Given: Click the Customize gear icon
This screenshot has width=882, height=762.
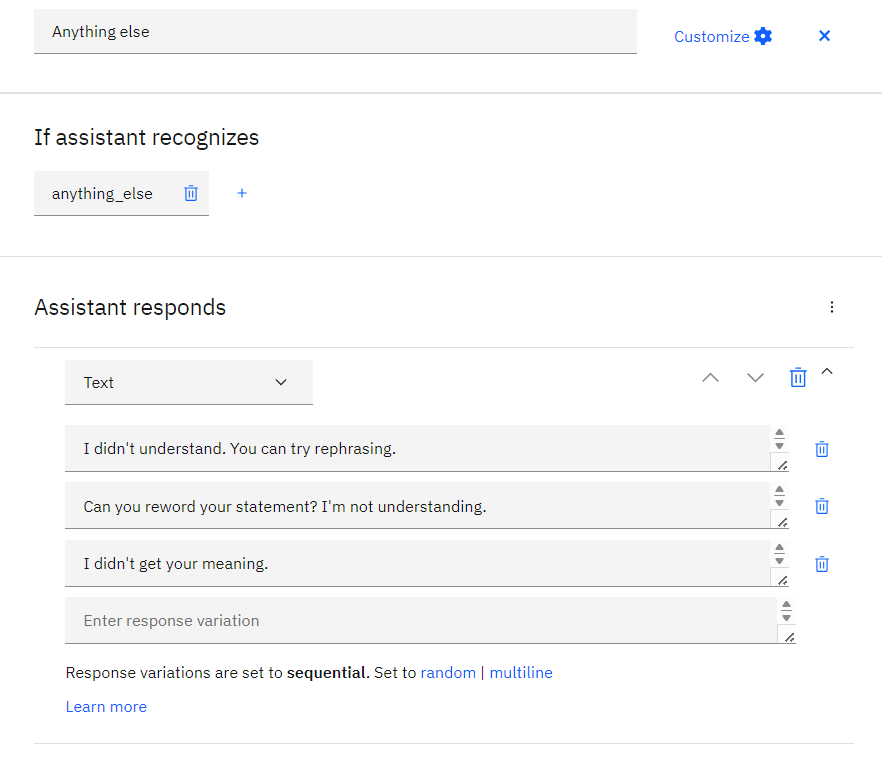Looking at the screenshot, I should point(763,36).
